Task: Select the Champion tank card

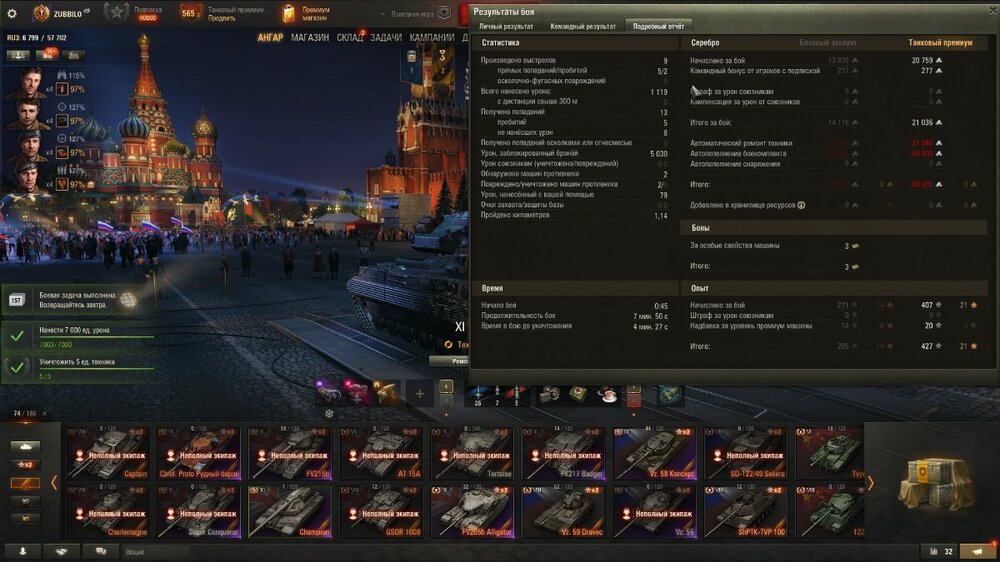Action: pos(290,511)
